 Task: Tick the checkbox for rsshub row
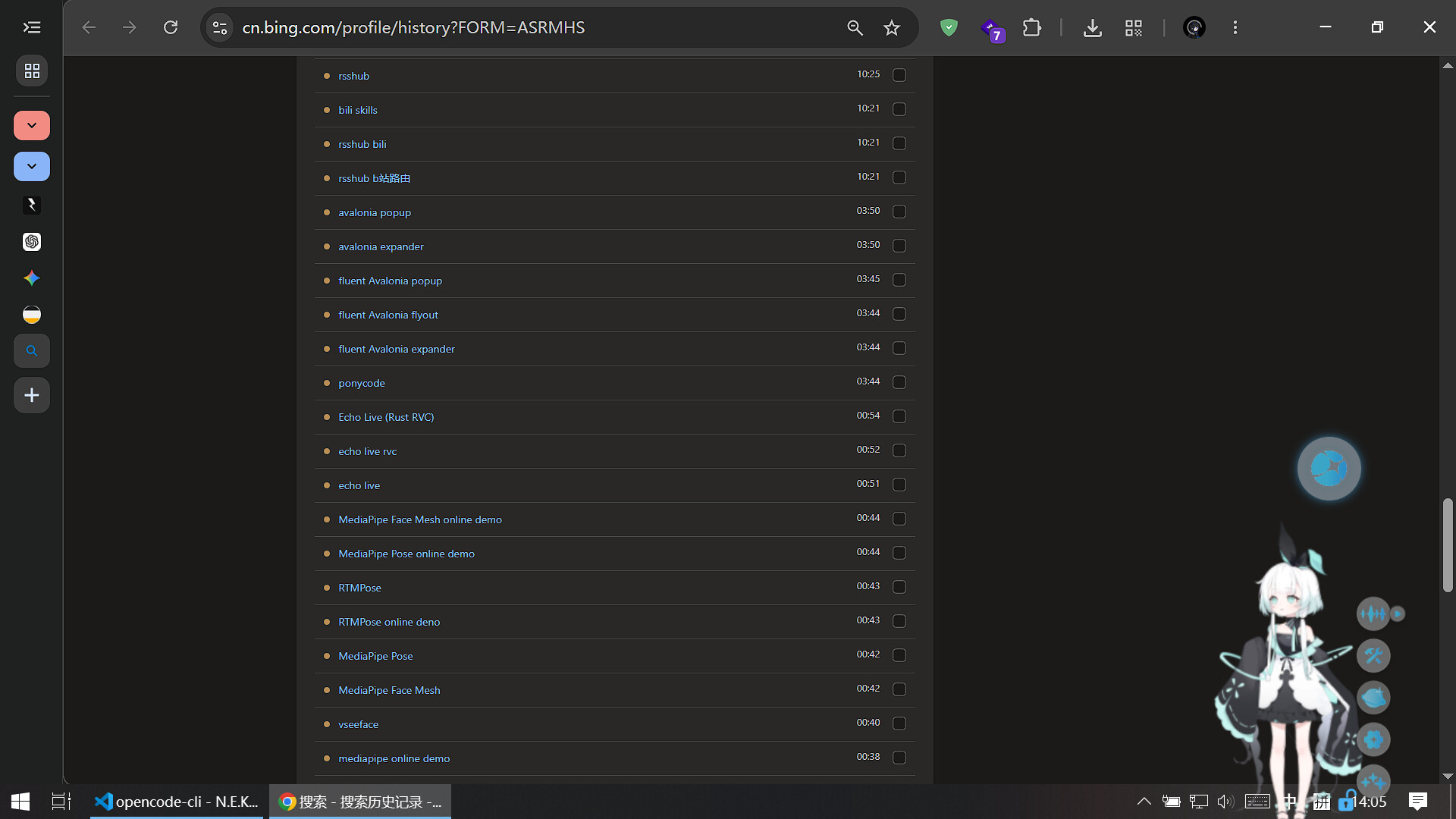pos(899,75)
